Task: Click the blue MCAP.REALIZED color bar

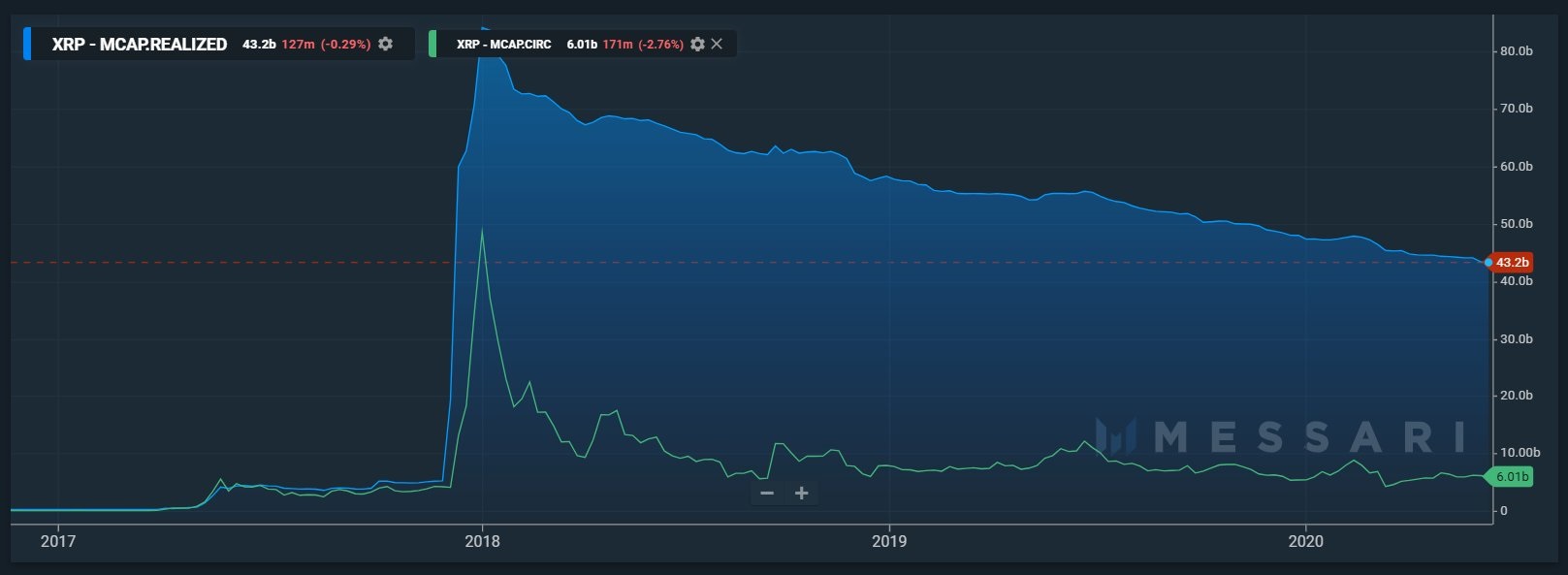Action: (27, 44)
